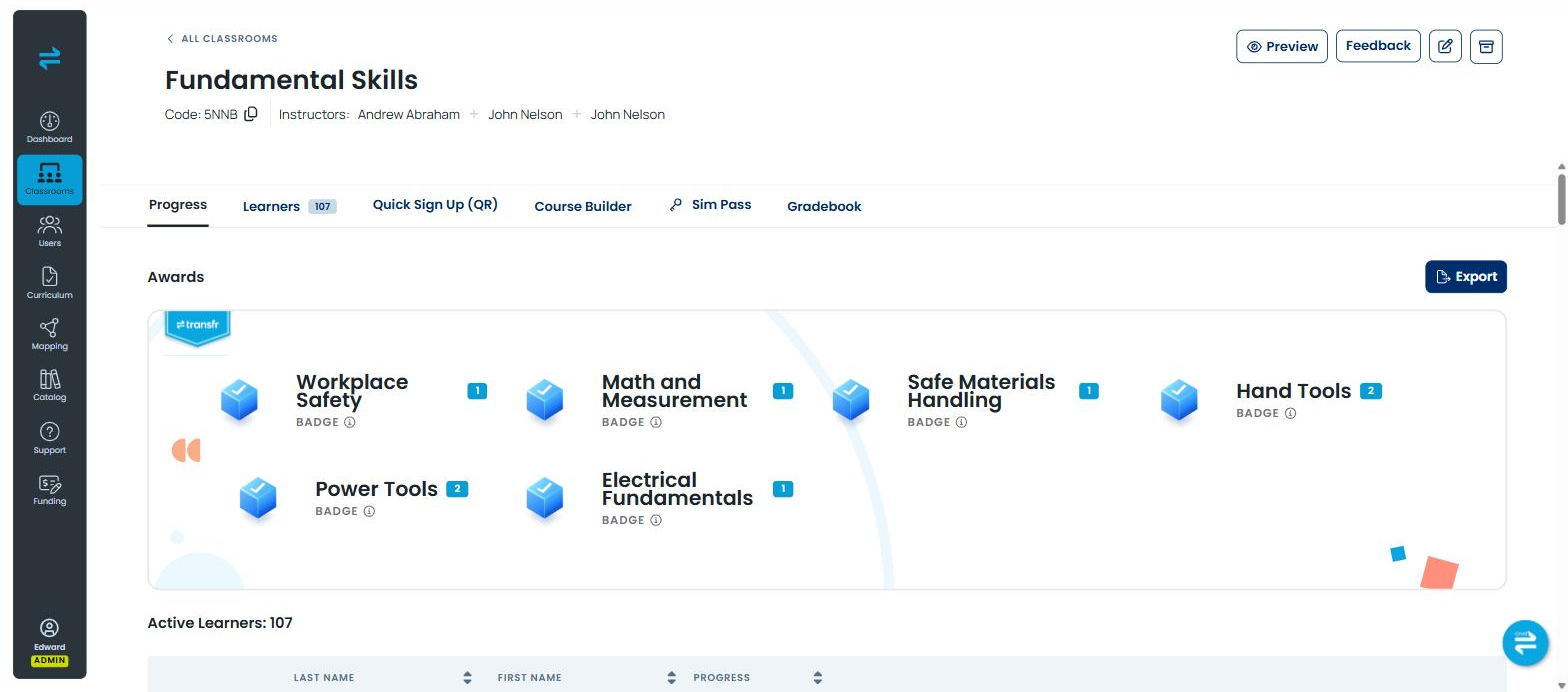This screenshot has width=1568, height=692.
Task: Open the Dashboard sidebar item
Action: pos(49,127)
